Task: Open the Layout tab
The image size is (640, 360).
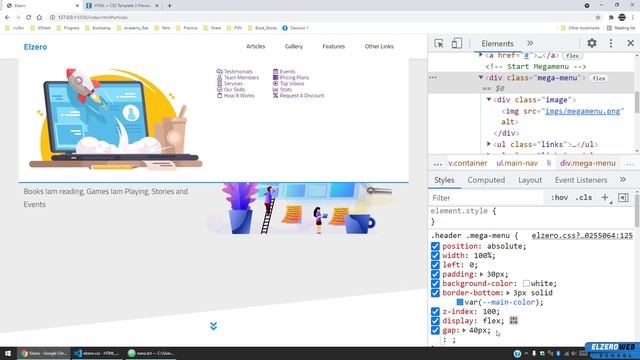Action: tap(530, 180)
